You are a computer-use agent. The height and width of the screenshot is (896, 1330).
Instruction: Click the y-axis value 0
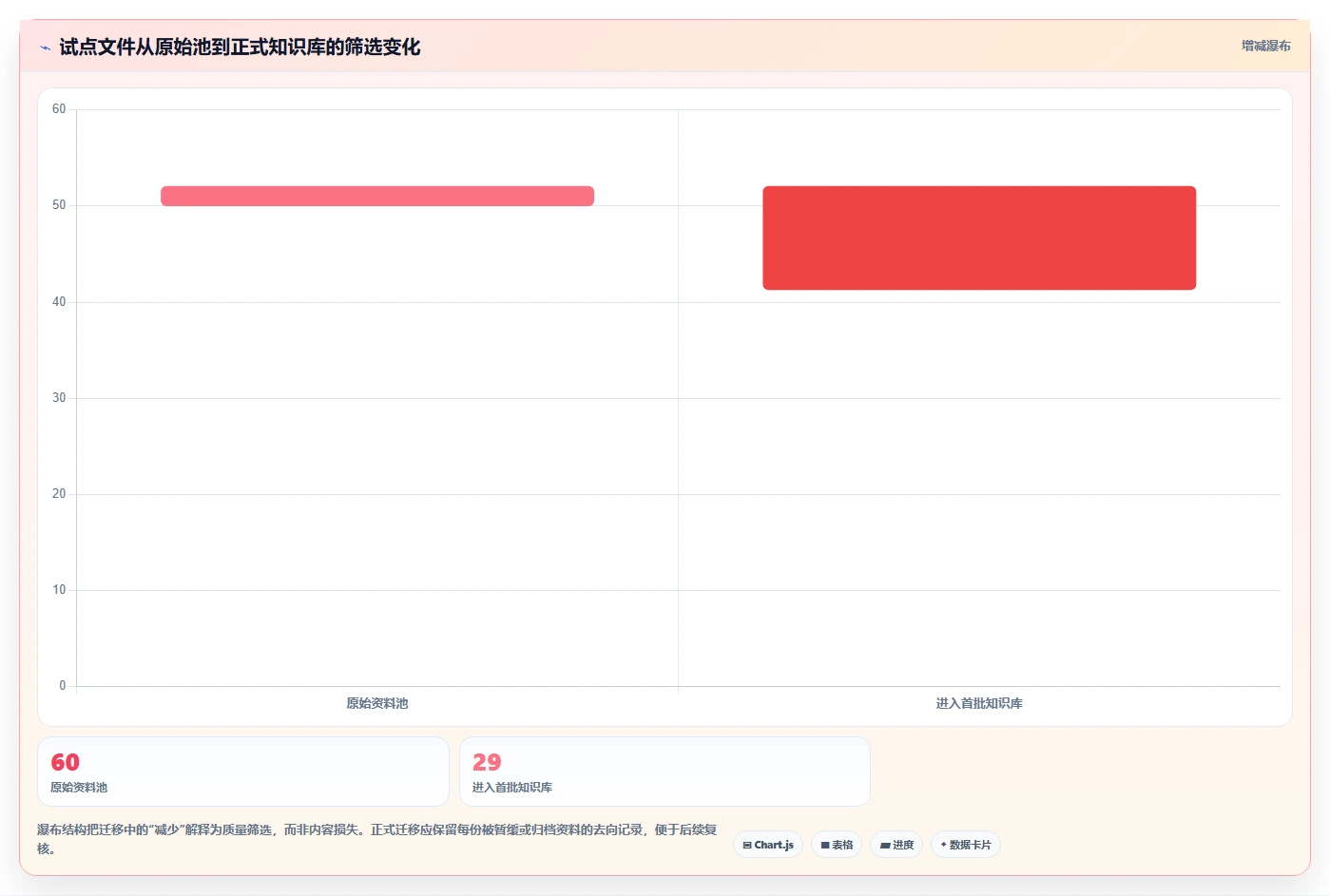pos(63,686)
